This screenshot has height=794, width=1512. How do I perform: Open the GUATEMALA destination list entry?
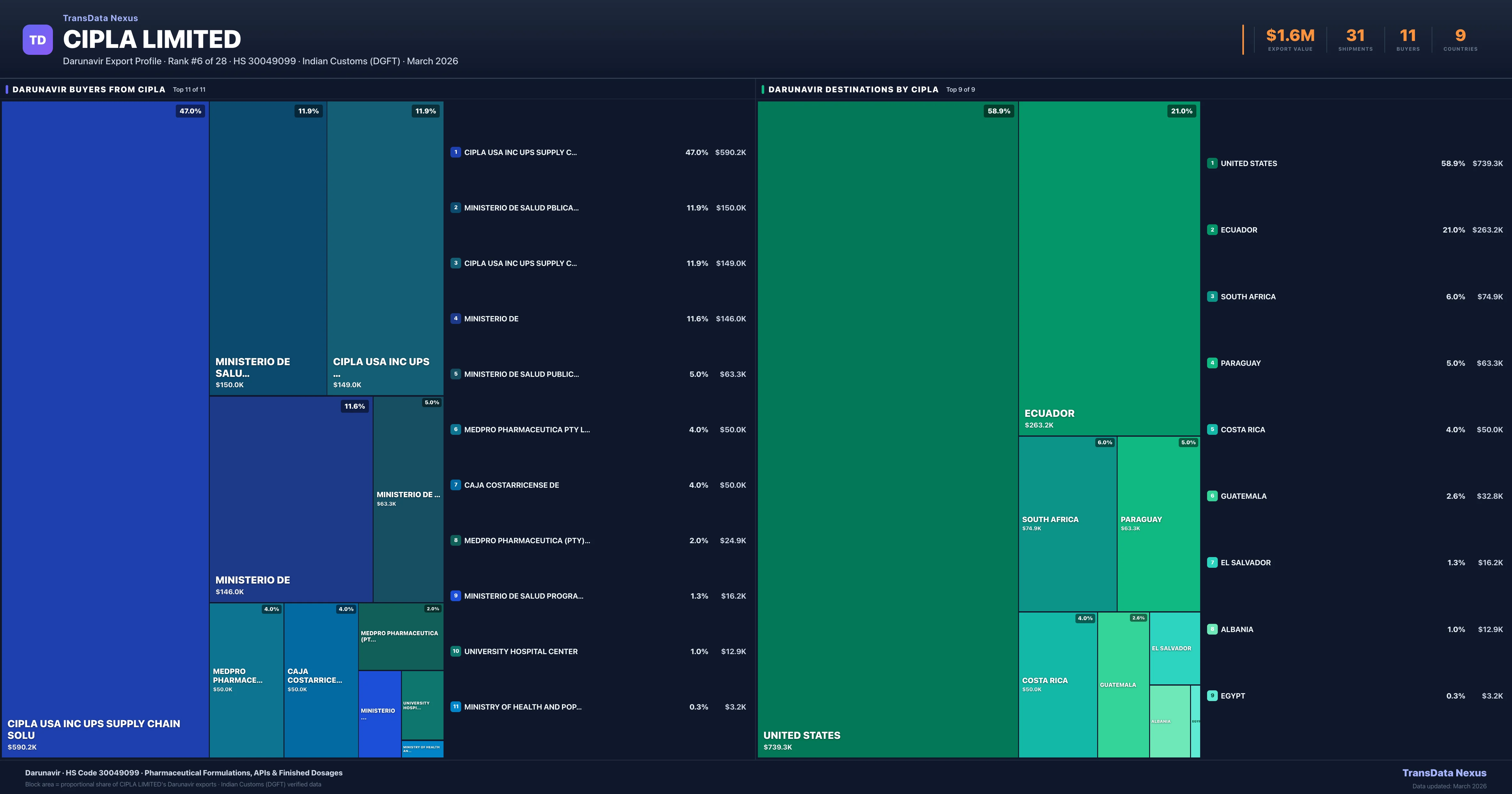[x=1243, y=496]
